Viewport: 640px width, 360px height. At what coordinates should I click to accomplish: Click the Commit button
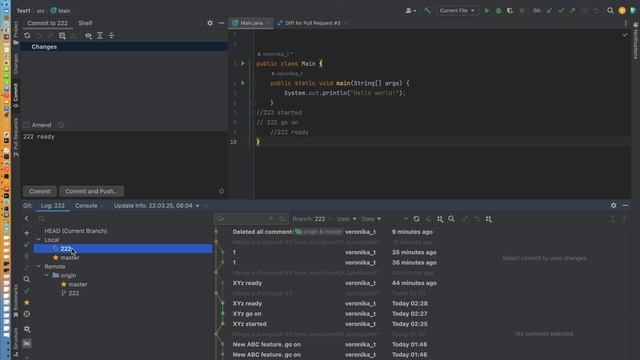[40, 191]
